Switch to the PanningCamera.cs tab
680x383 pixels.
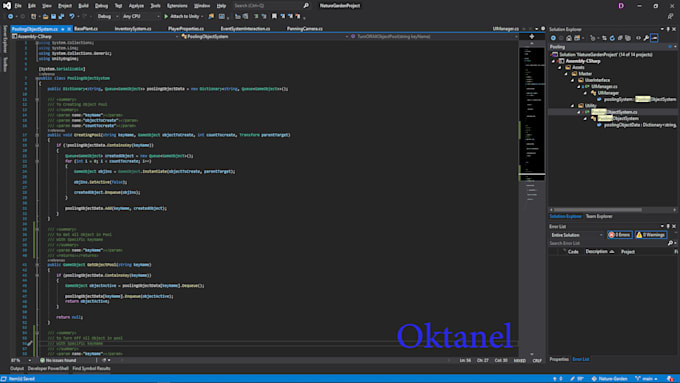(x=304, y=29)
